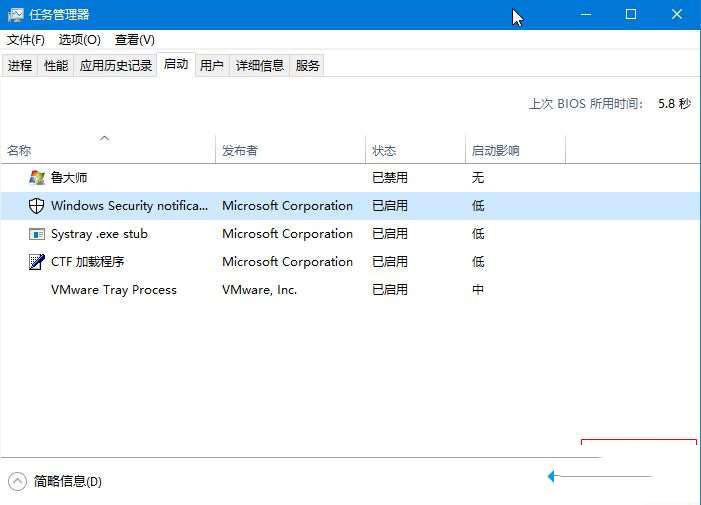Click 已禁用 status of 鲁大师
The image size is (701, 505).
390,178
